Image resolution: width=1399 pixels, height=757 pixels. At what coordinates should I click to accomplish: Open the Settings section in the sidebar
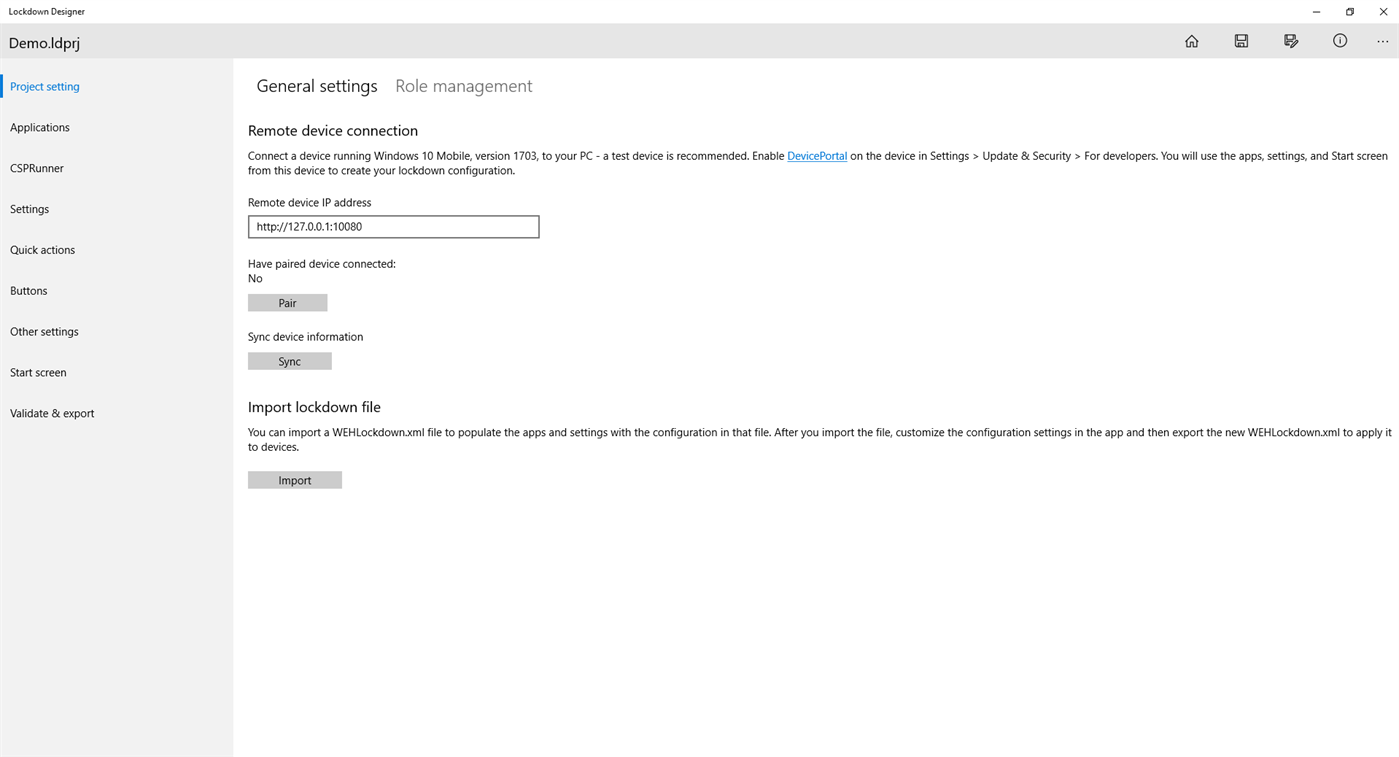pos(29,209)
